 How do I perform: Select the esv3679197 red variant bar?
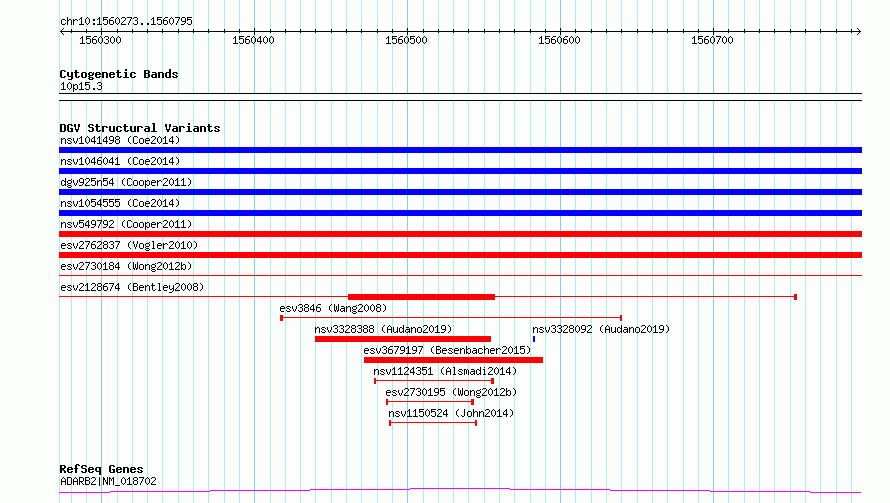[x=454, y=360]
